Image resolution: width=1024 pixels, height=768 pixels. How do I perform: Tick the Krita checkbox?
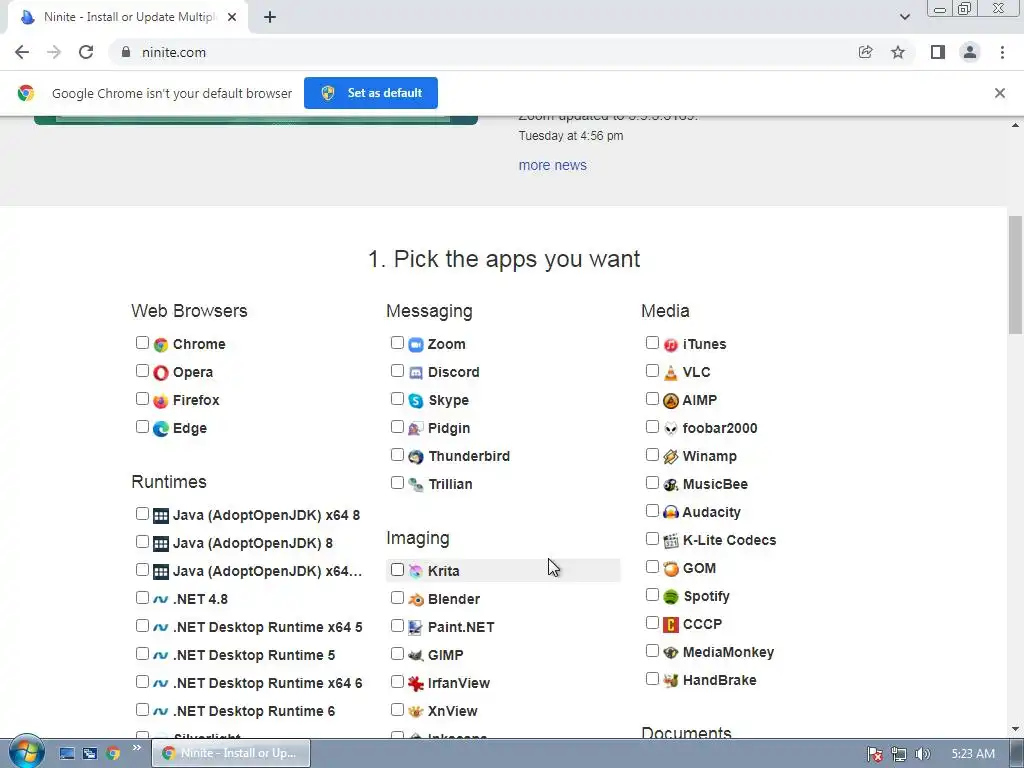click(x=397, y=570)
